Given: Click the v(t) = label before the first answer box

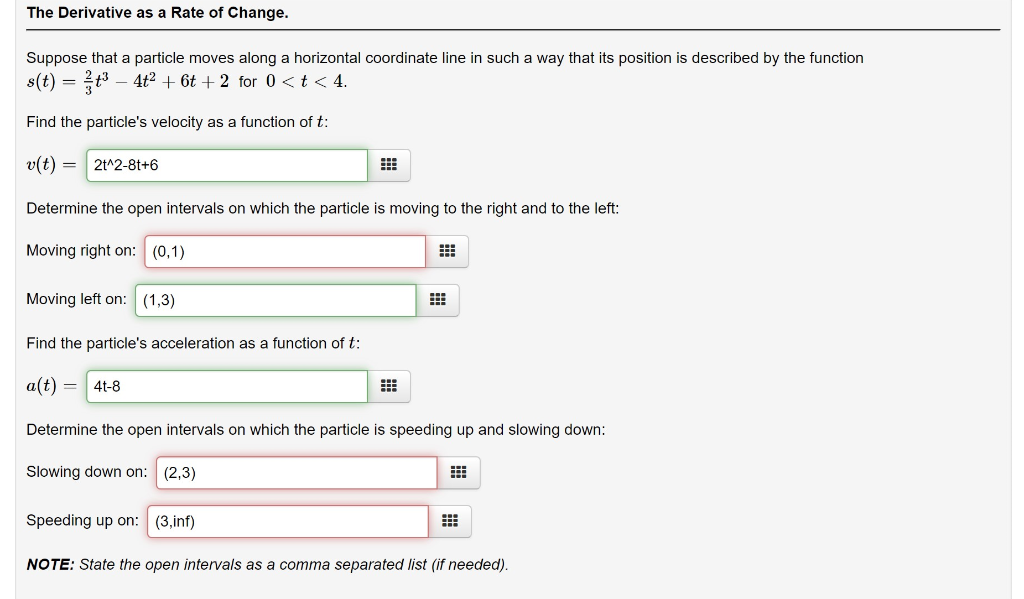Looking at the screenshot, I should (x=47, y=164).
